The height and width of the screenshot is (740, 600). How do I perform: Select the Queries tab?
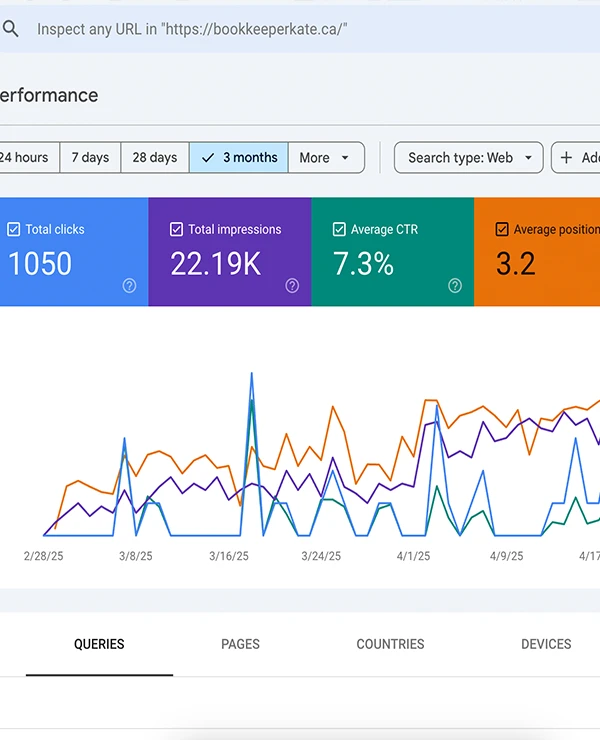click(x=99, y=644)
